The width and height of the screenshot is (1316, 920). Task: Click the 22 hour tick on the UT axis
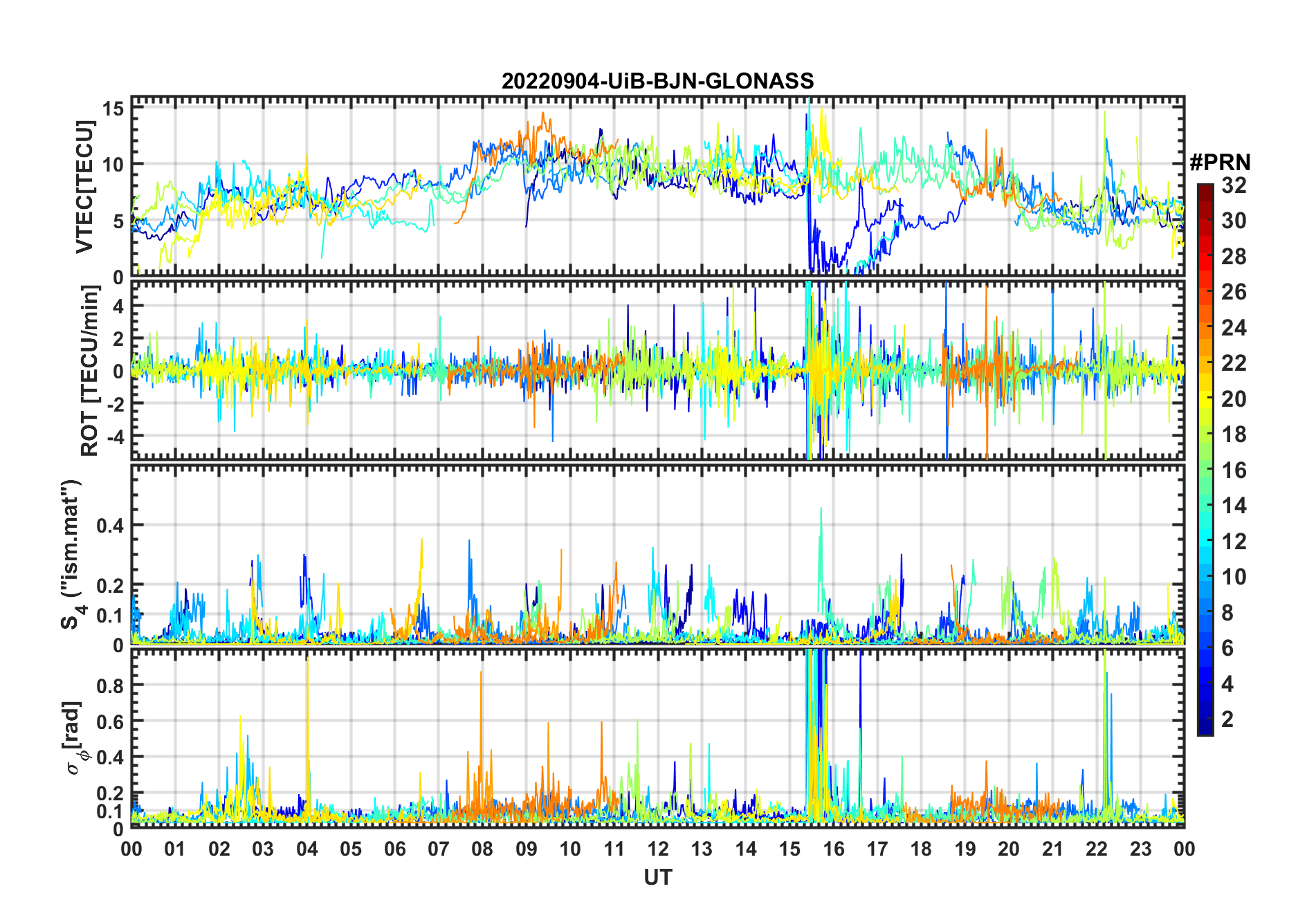point(1097,849)
